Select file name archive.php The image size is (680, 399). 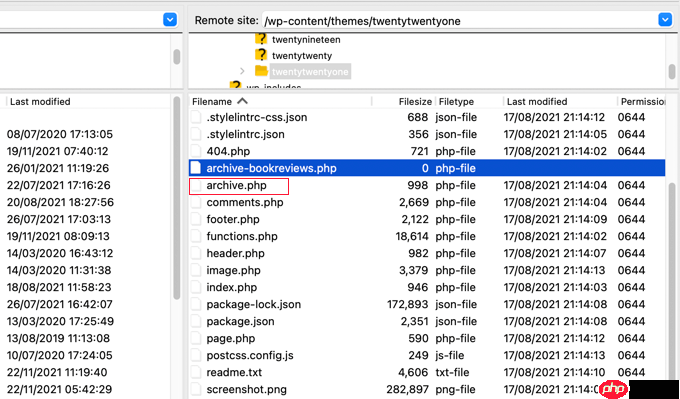[x=236, y=185]
